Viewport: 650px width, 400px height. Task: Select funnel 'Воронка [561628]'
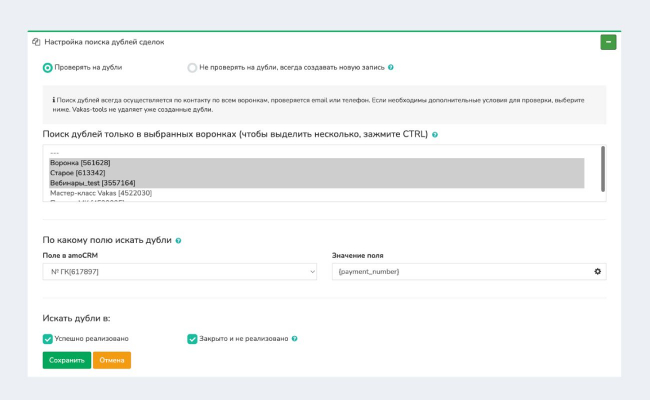coord(317,163)
